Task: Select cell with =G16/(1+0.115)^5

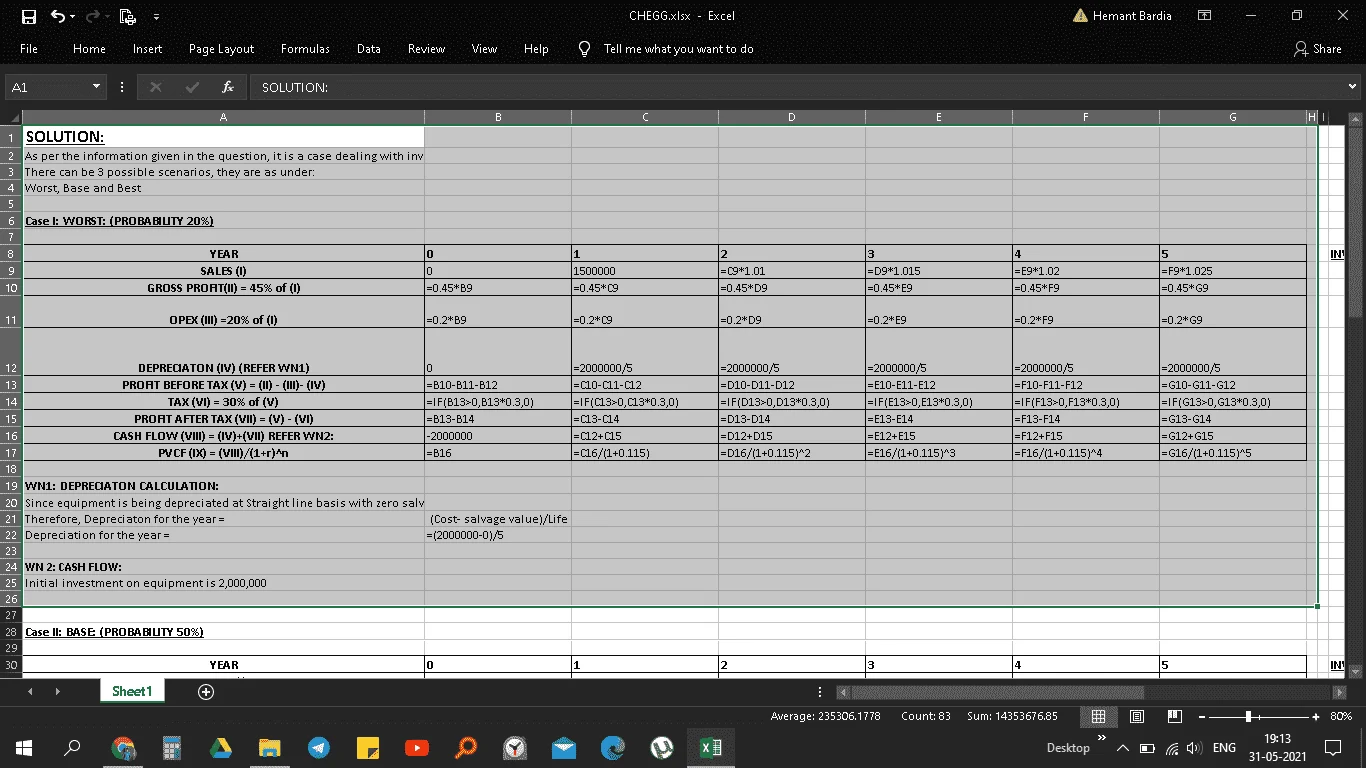Action: [1233, 453]
